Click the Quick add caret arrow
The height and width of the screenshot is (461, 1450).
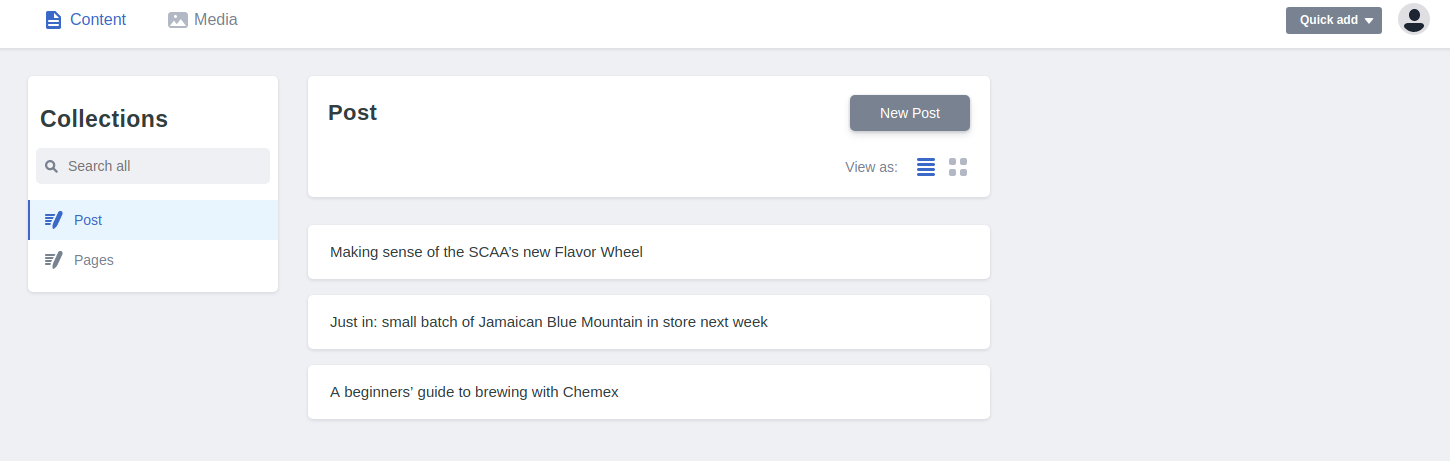(1369, 21)
